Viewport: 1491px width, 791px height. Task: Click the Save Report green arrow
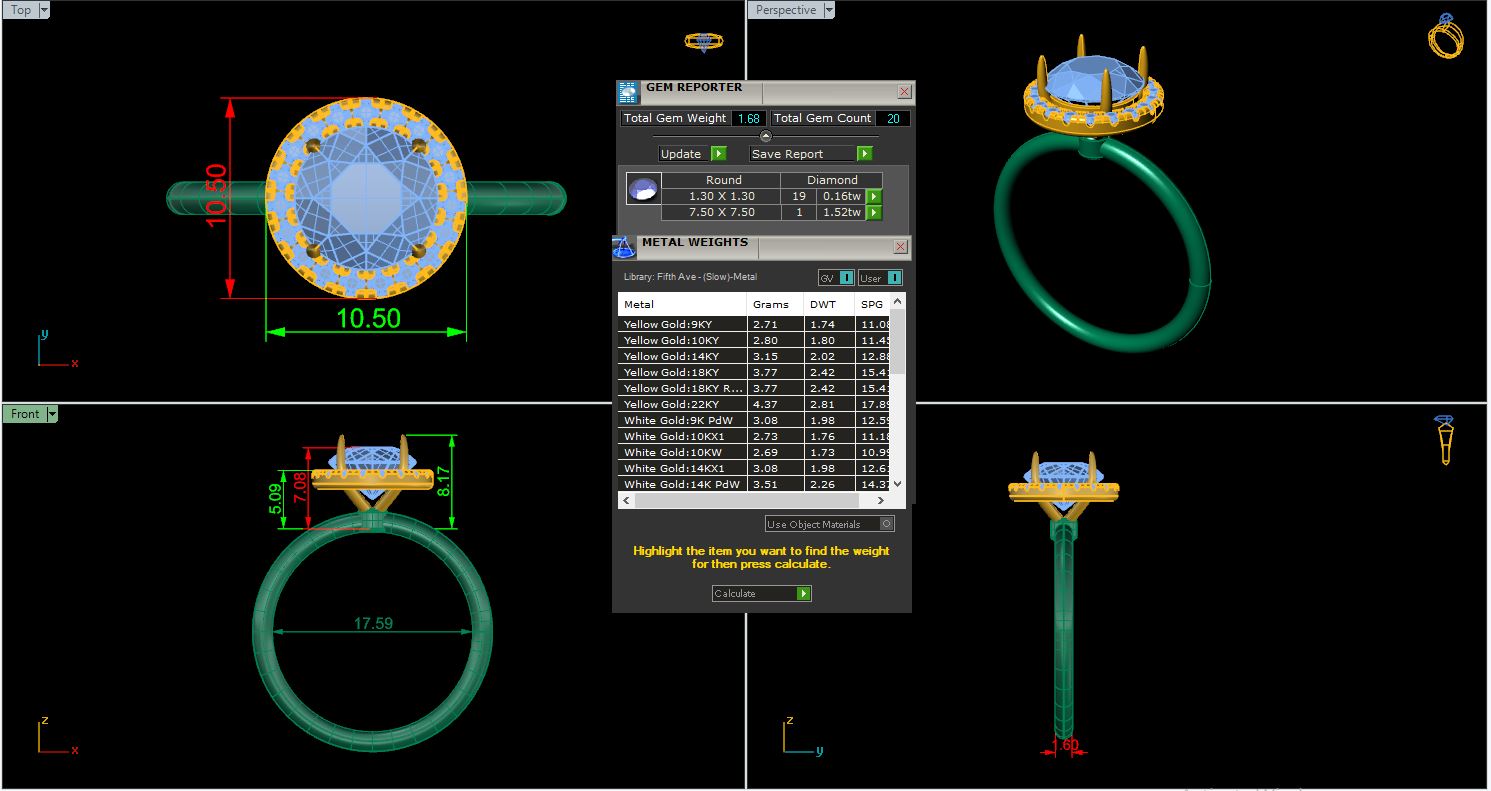tap(864, 154)
